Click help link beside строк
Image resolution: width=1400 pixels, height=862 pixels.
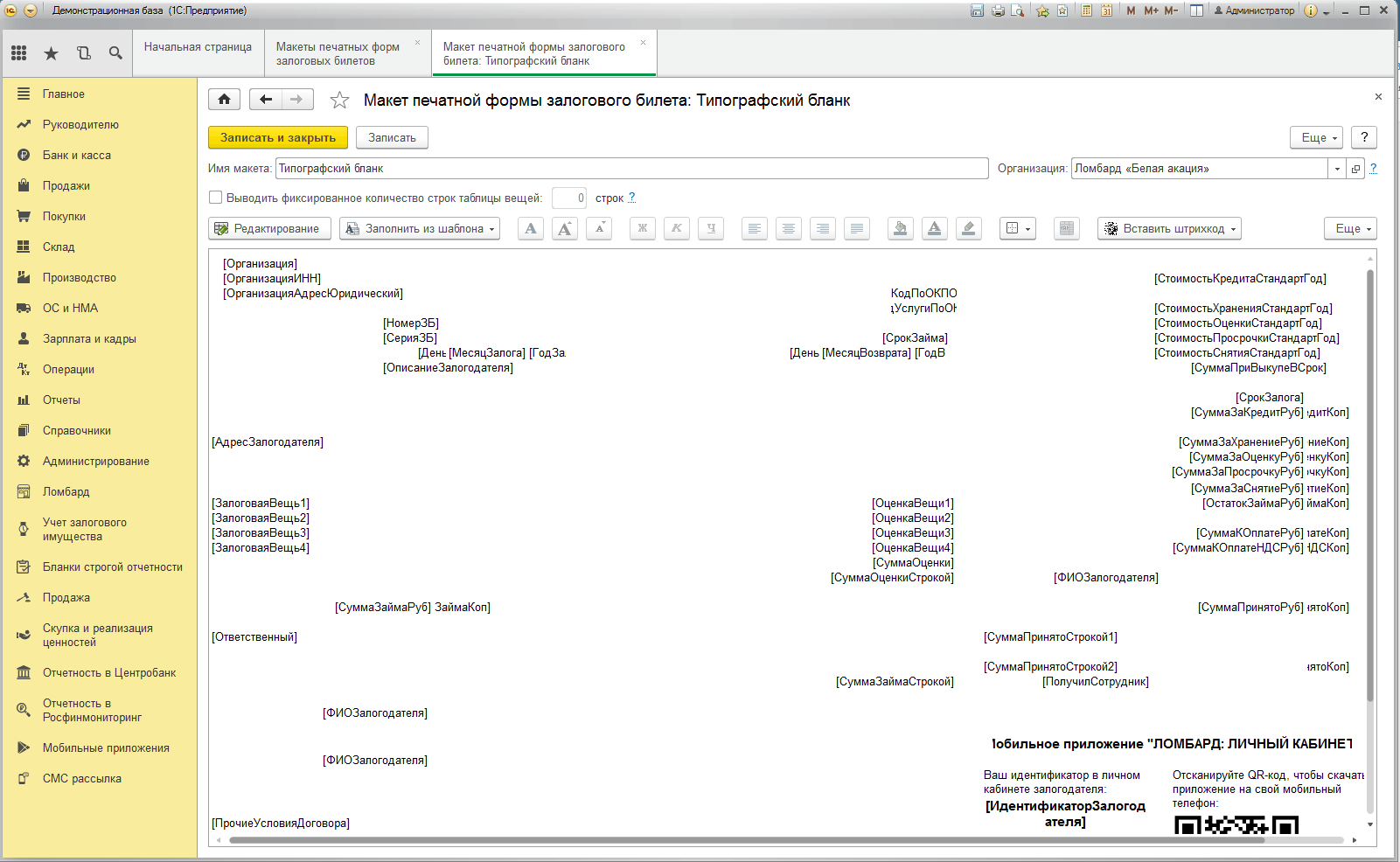point(631,198)
